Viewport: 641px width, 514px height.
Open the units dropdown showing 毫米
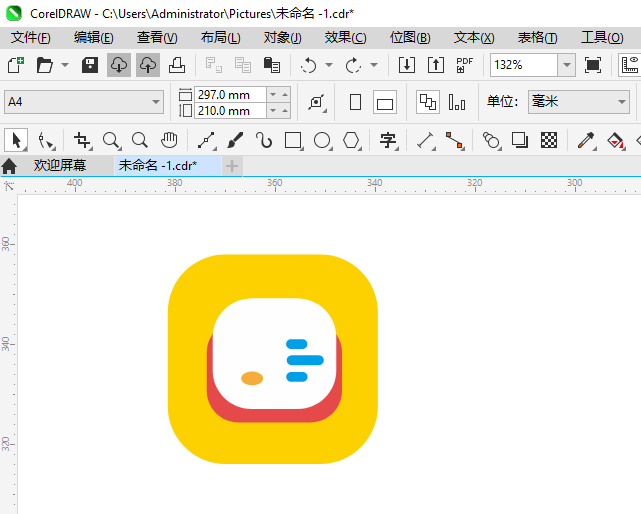click(x=579, y=102)
